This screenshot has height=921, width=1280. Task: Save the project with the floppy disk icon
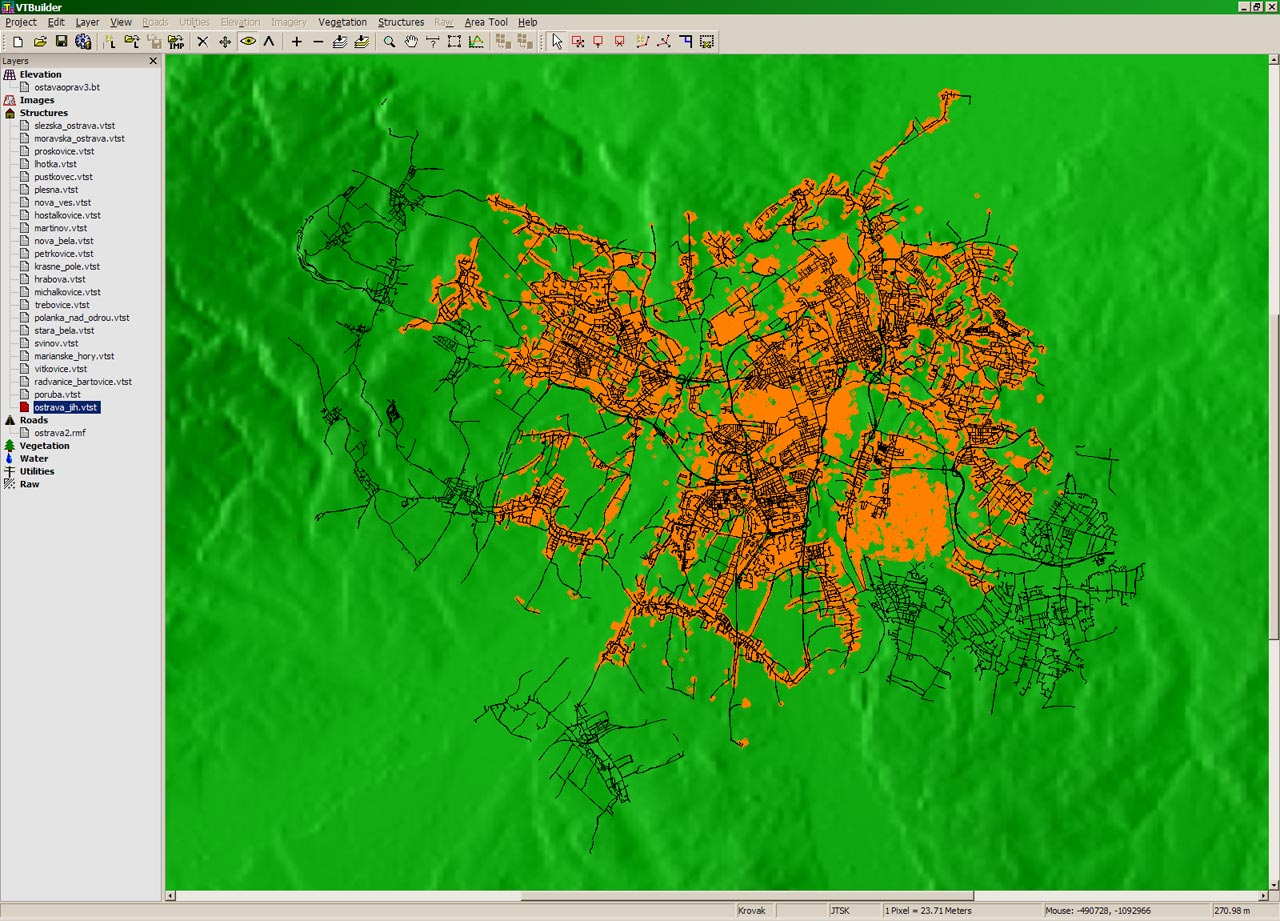click(x=62, y=42)
